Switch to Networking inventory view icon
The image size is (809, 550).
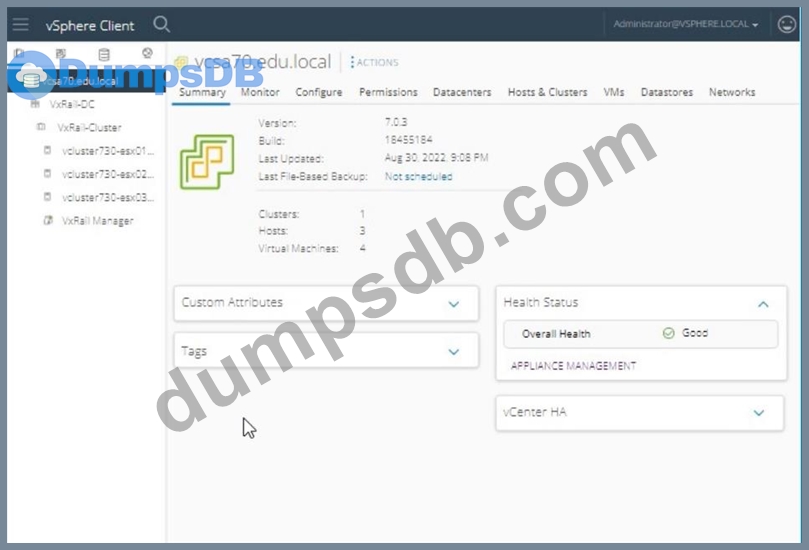click(147, 53)
